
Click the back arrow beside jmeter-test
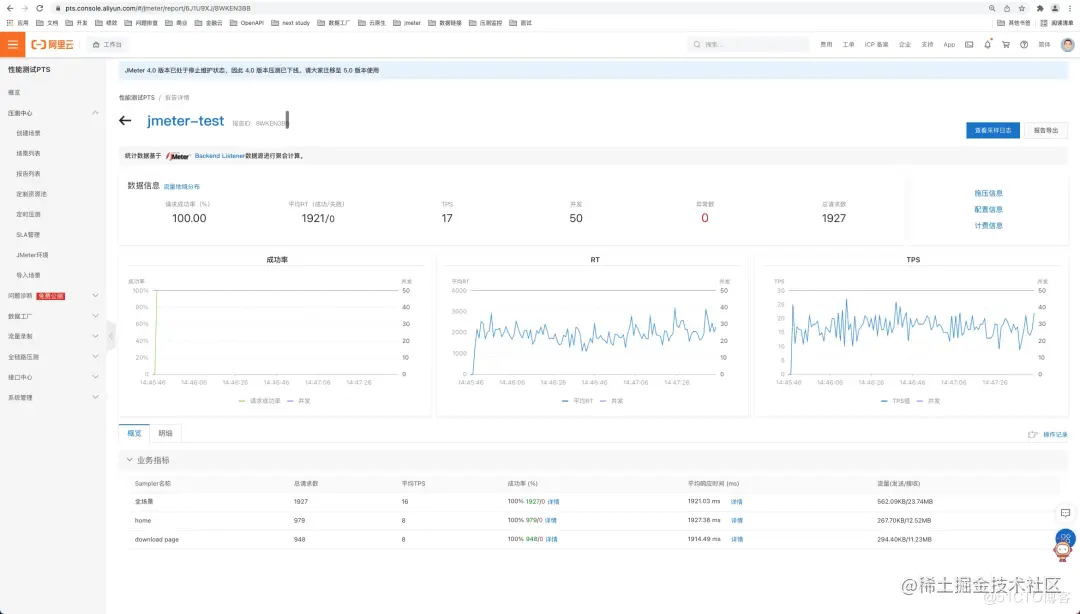[125, 121]
